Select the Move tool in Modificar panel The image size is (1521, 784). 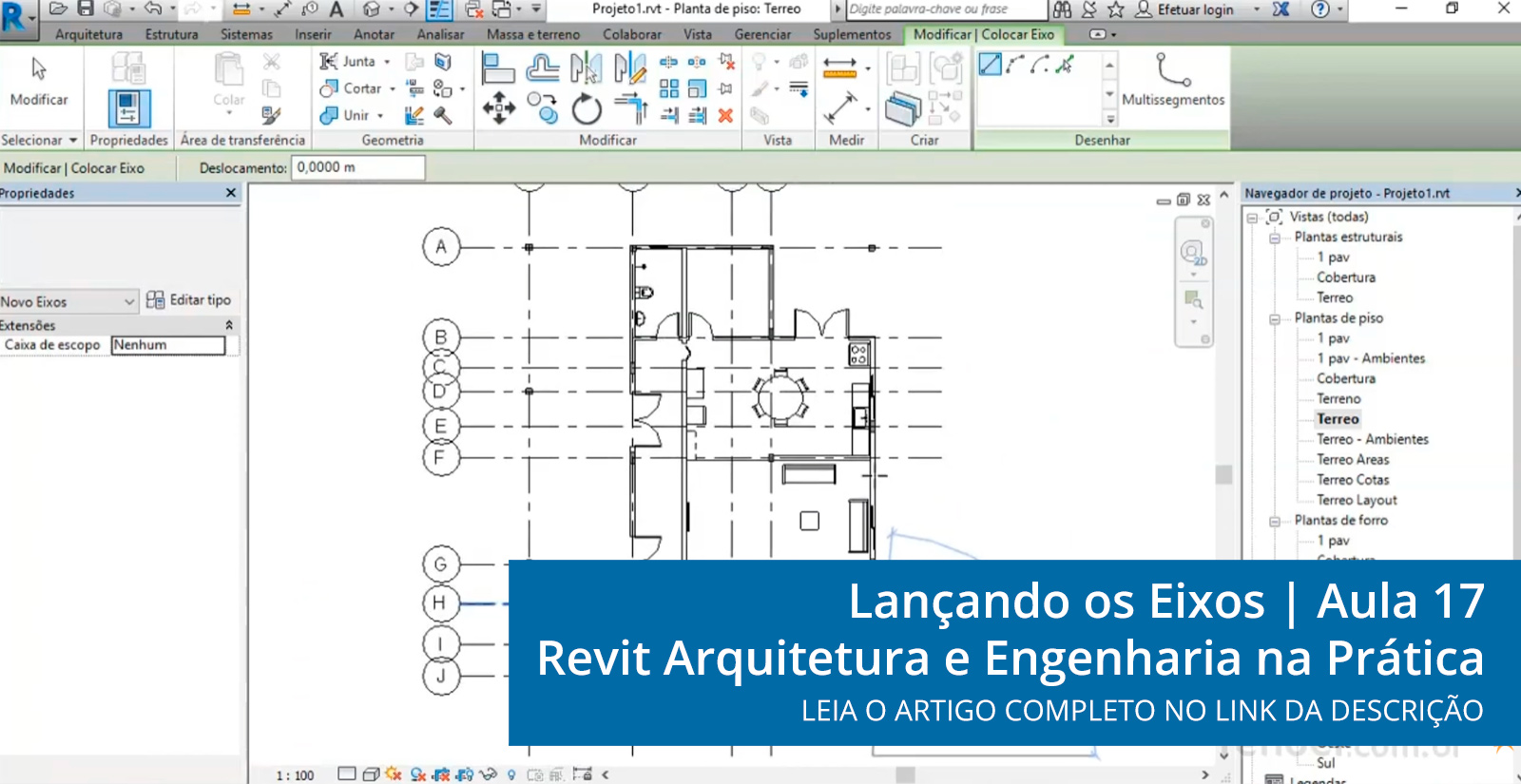(499, 108)
